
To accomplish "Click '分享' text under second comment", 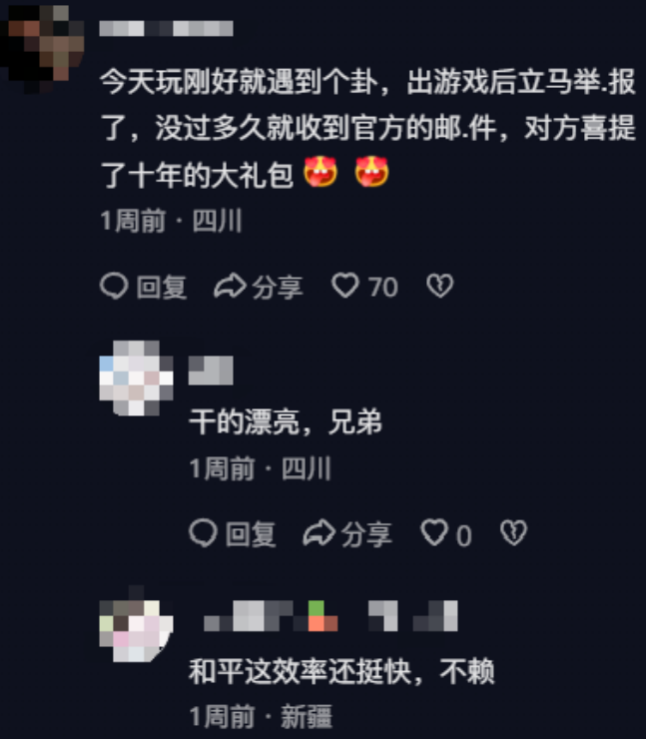I will [366, 534].
